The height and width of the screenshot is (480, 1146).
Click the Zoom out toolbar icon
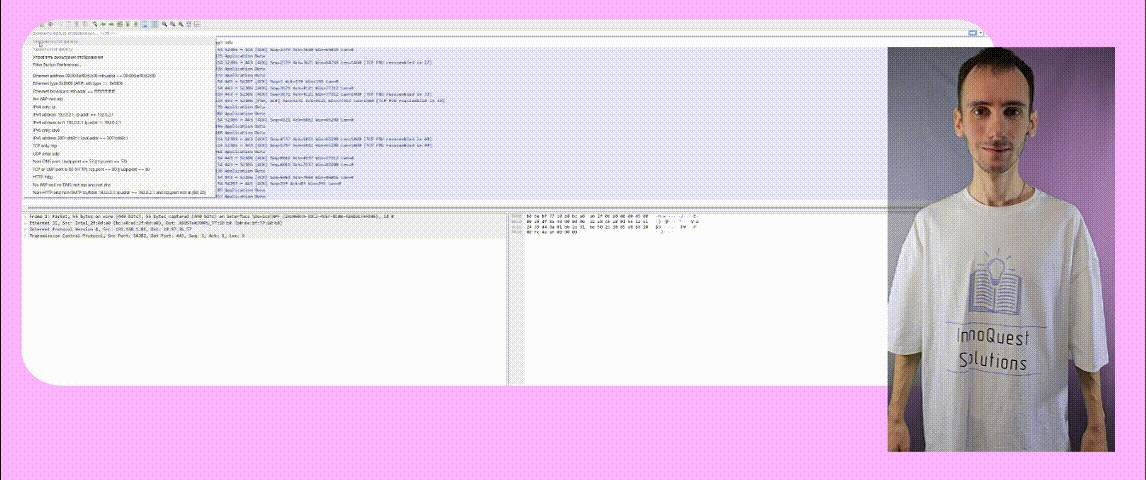coord(173,24)
